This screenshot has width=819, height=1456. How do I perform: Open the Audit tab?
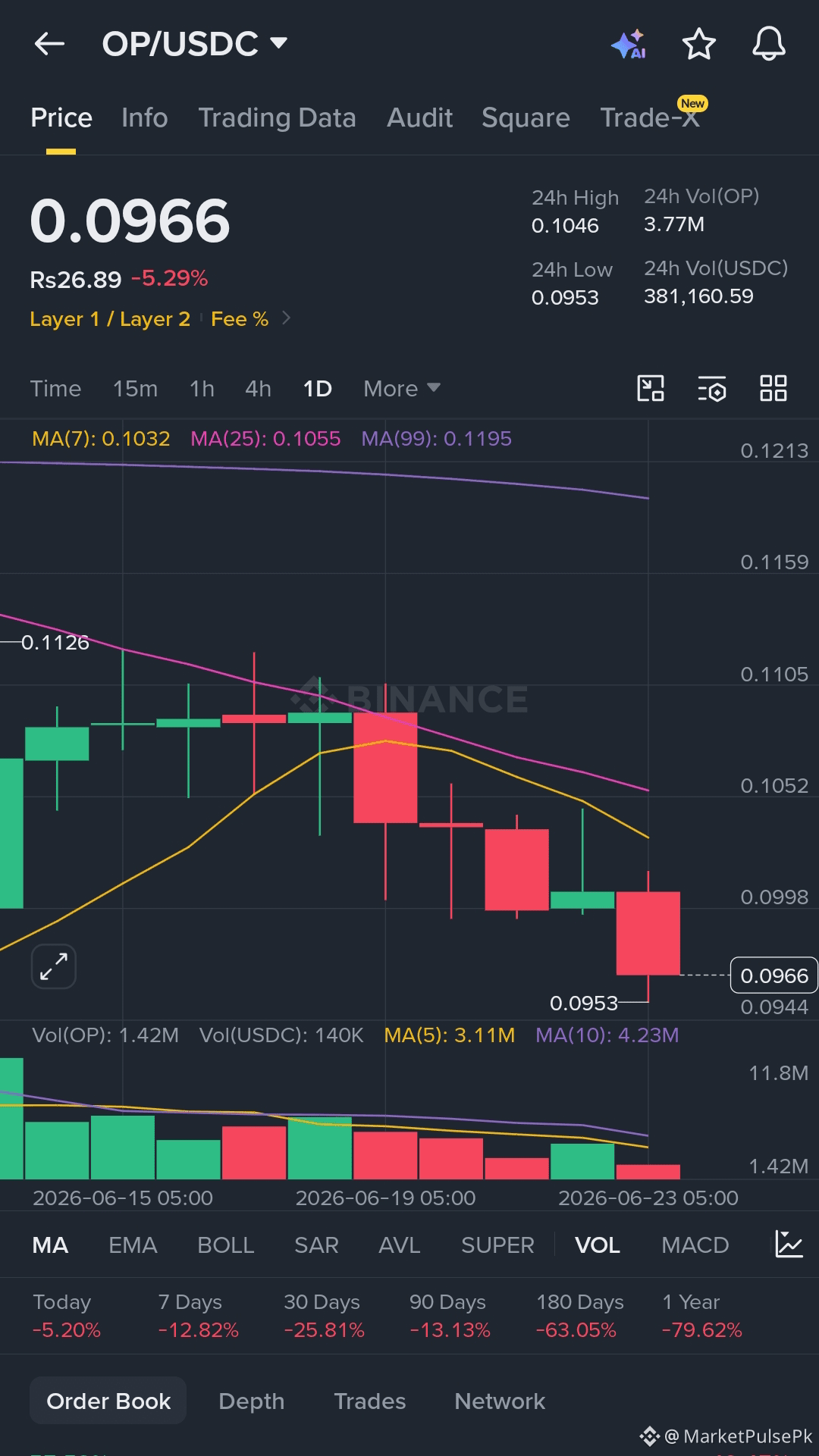pyautogui.click(x=419, y=118)
